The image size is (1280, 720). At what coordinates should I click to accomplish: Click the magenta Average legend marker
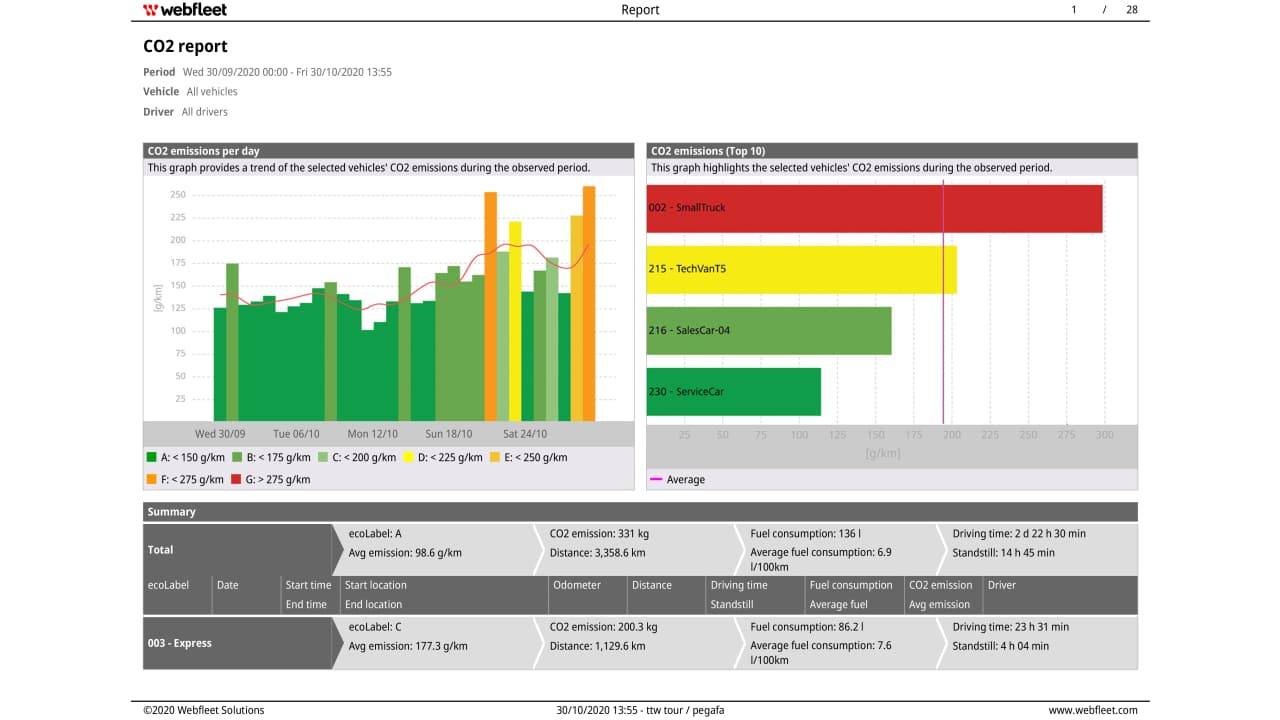point(656,480)
